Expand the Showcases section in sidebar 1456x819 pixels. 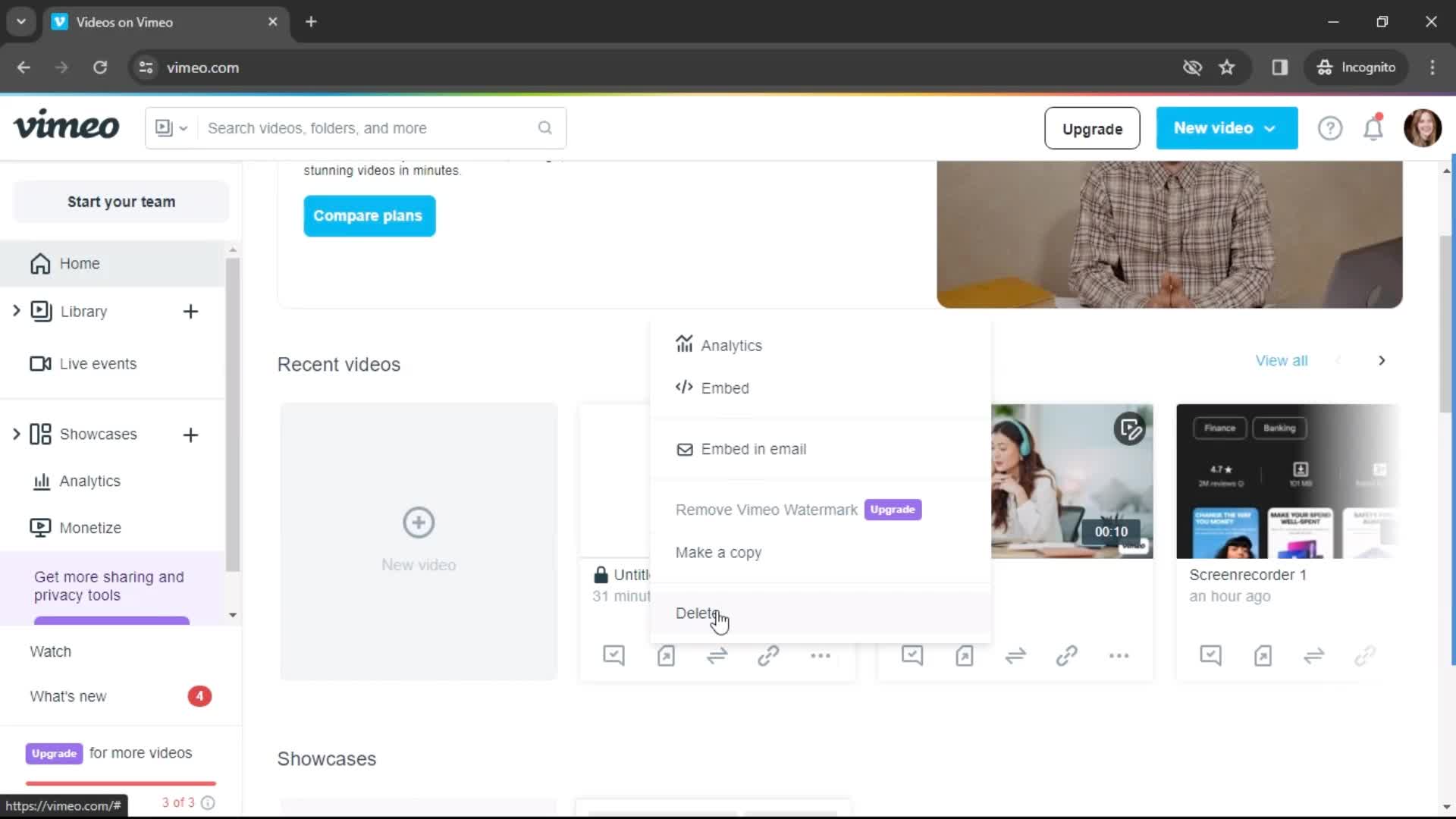[15, 434]
